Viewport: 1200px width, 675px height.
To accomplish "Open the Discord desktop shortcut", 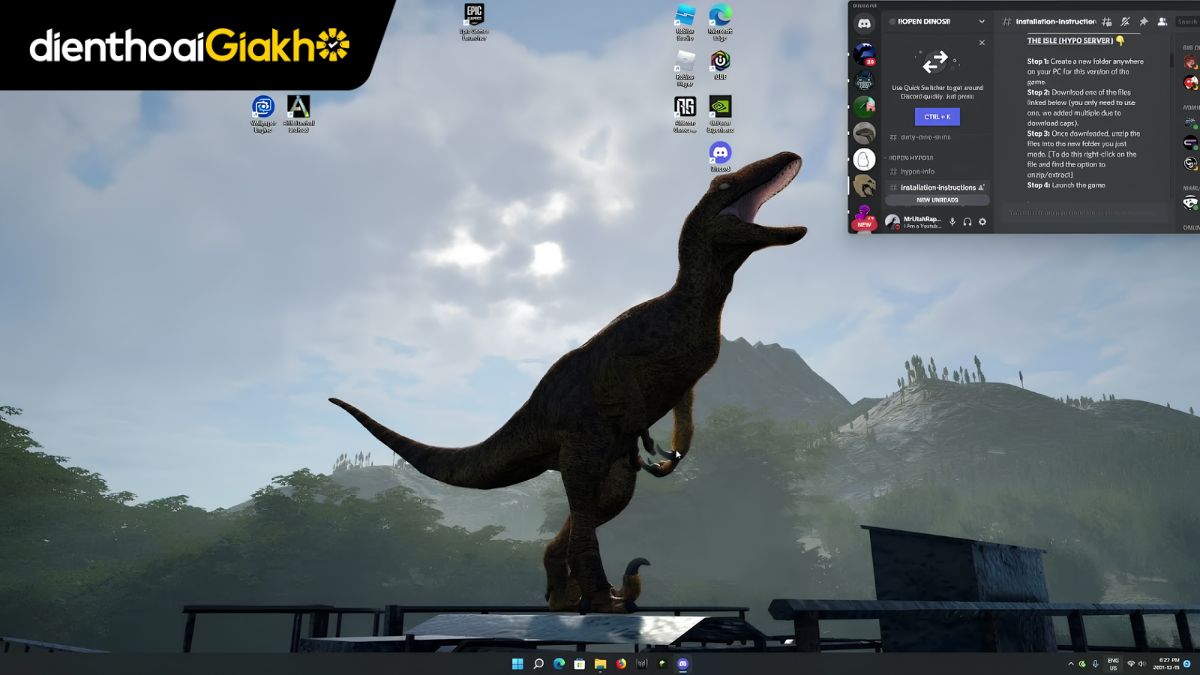I will pos(720,156).
